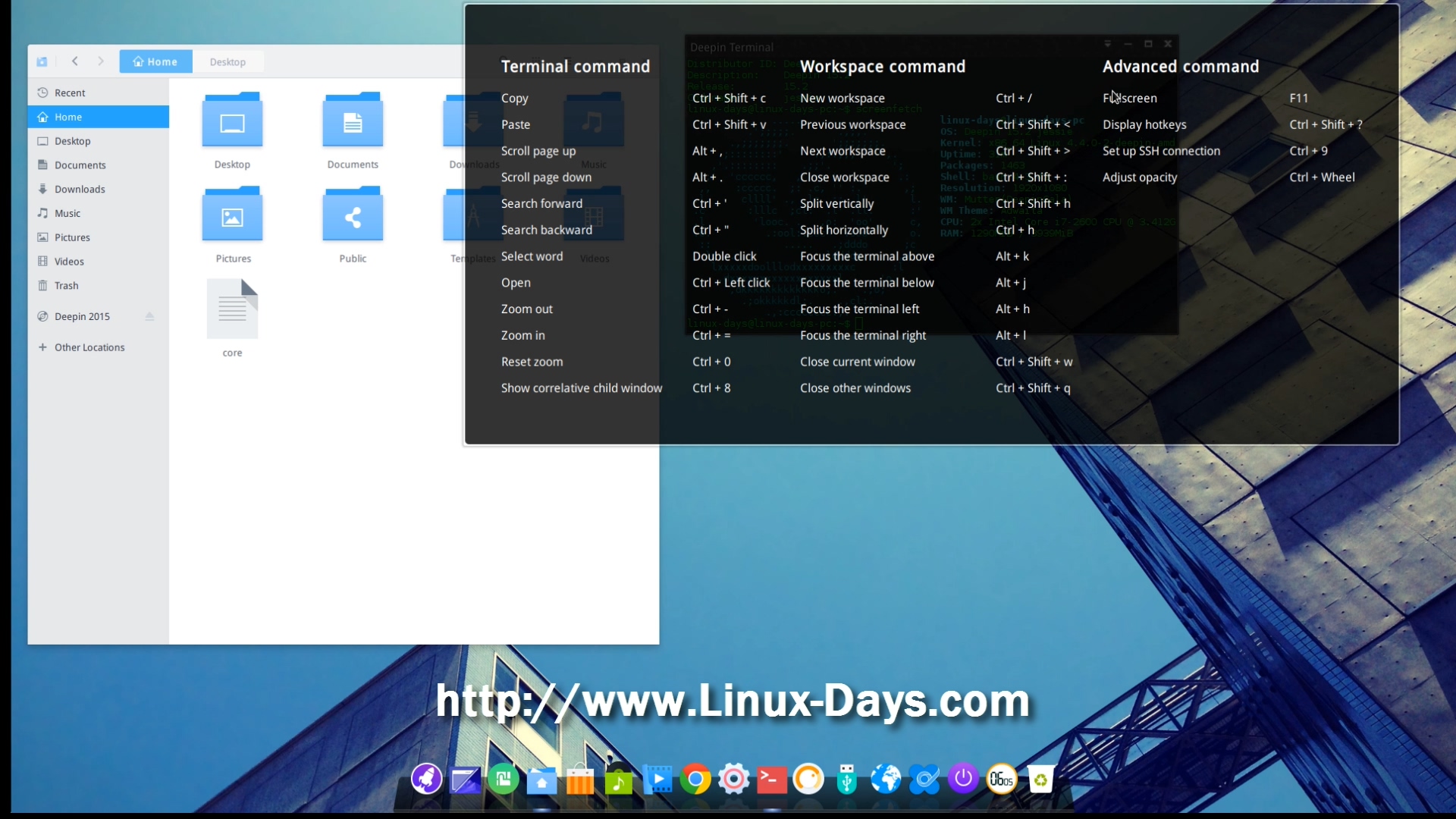Launch Deepin Terminal from the dock

[x=771, y=779]
